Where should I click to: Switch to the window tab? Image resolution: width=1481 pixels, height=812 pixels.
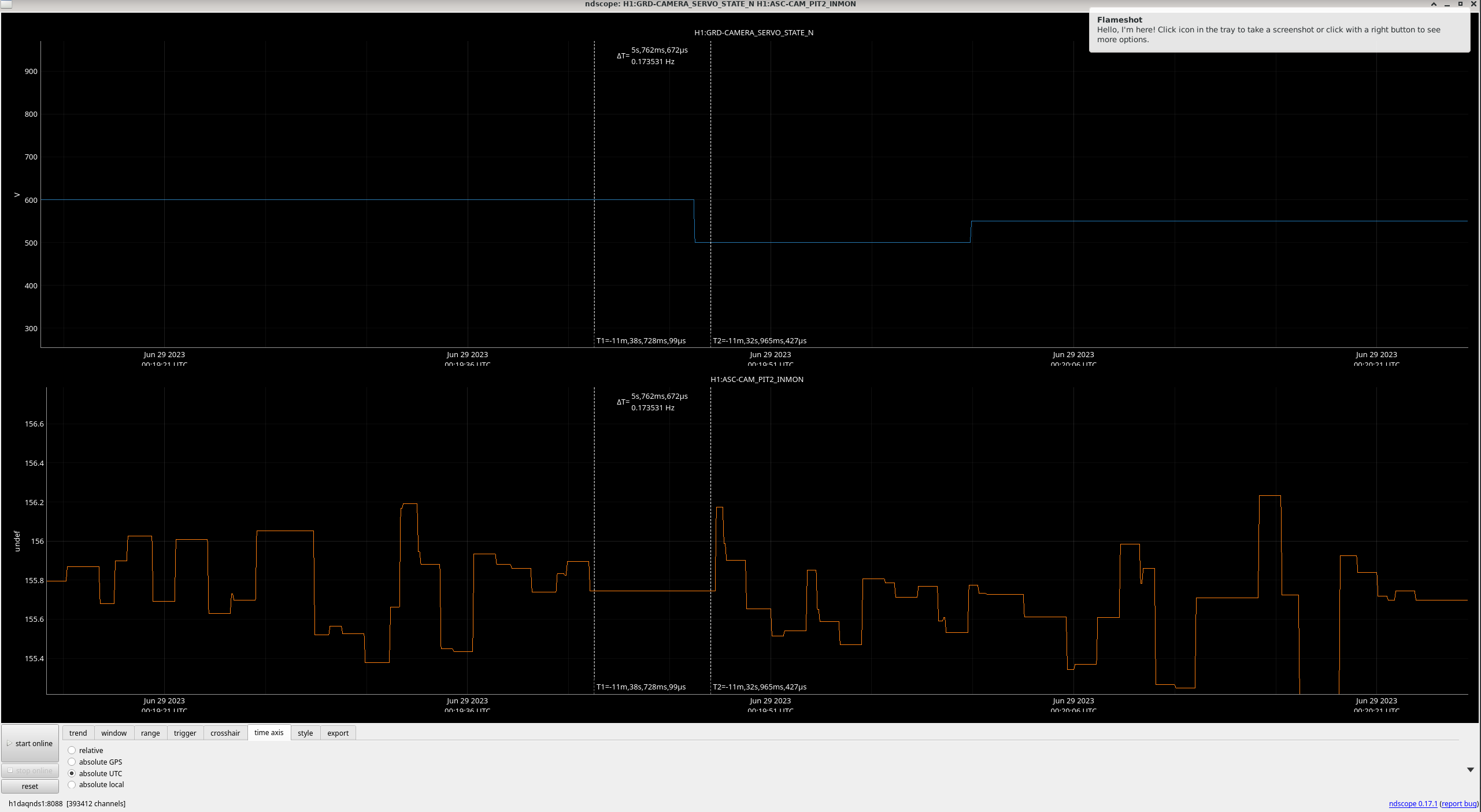114,733
